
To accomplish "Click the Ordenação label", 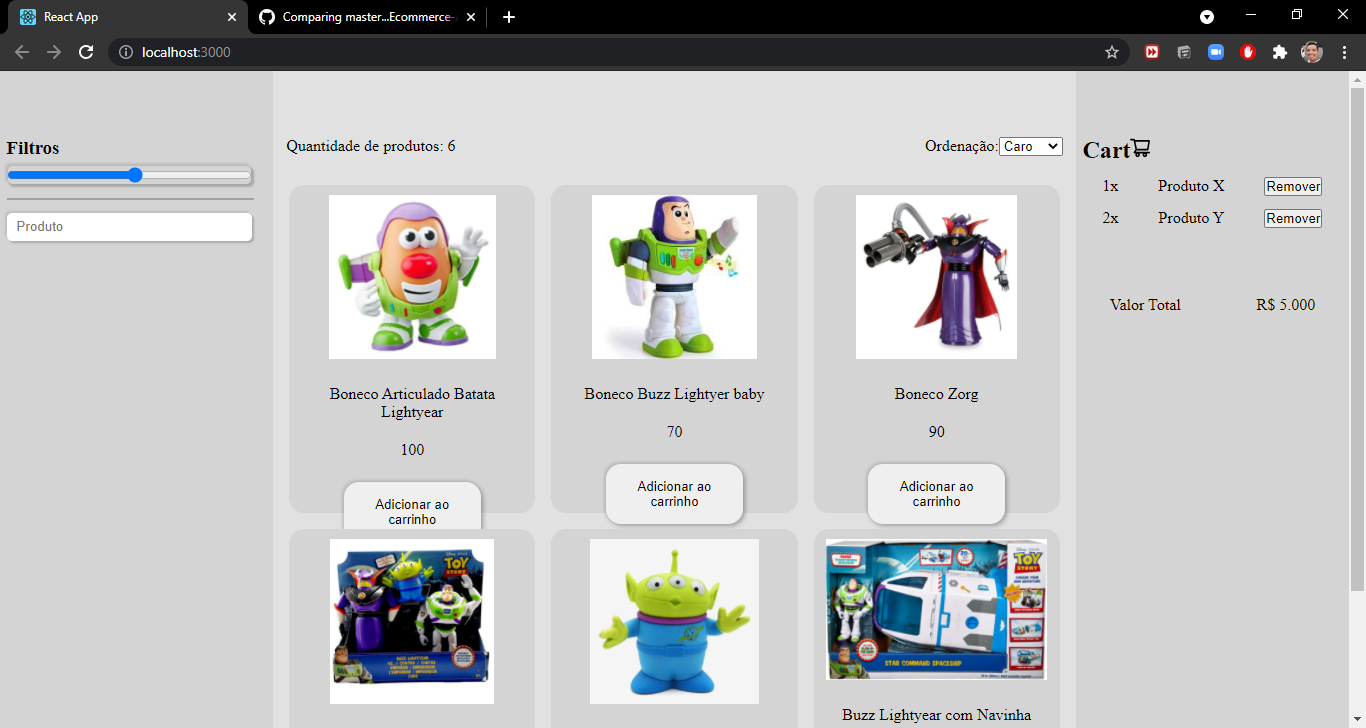I will [x=961, y=146].
